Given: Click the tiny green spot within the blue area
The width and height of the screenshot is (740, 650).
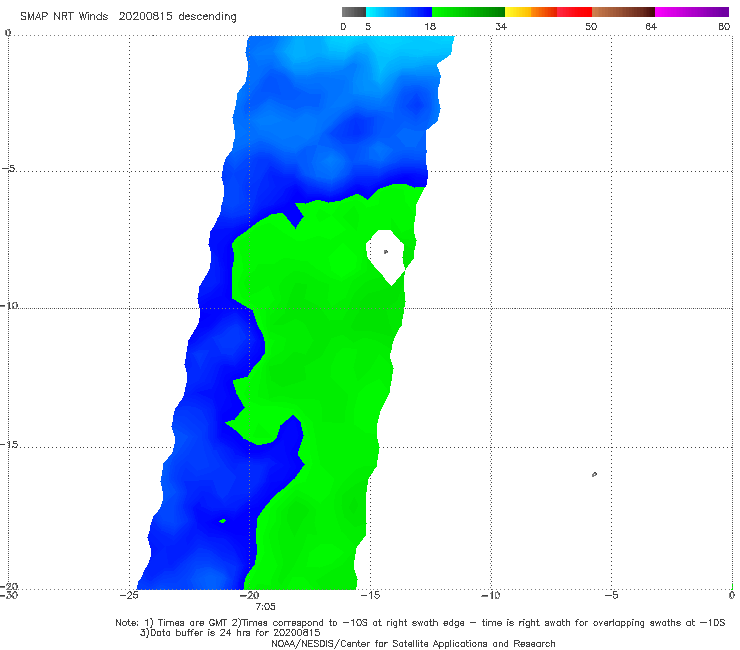Looking at the screenshot, I should click(x=223, y=521).
